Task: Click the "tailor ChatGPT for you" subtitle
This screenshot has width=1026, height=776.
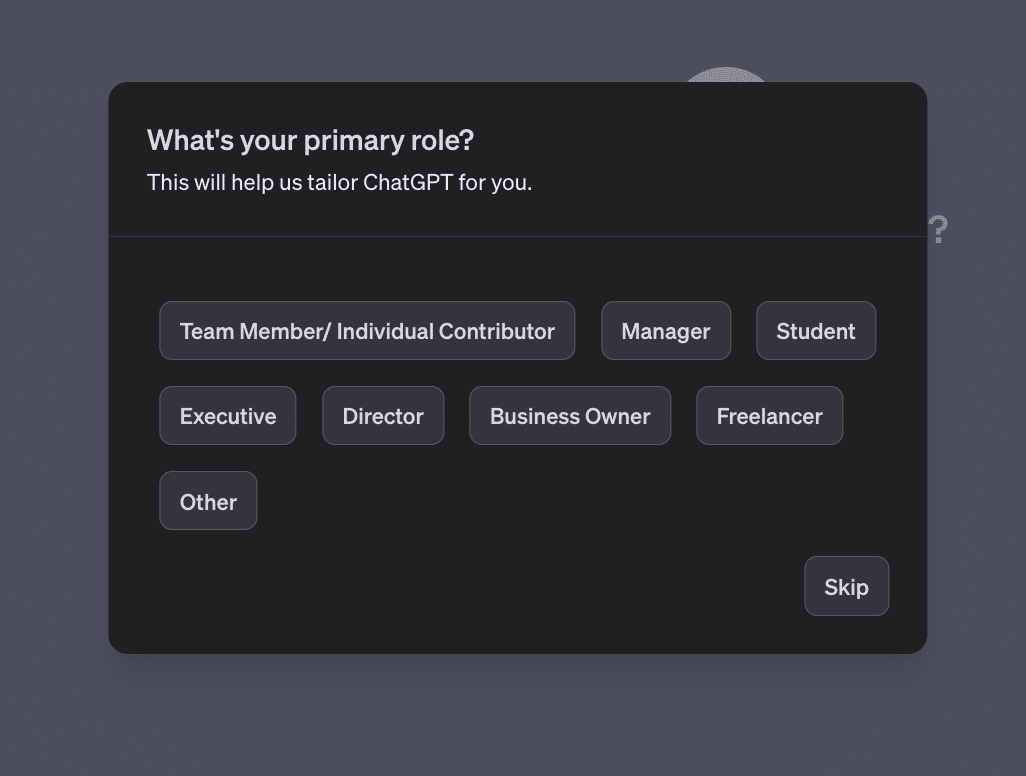Action: pos(339,183)
